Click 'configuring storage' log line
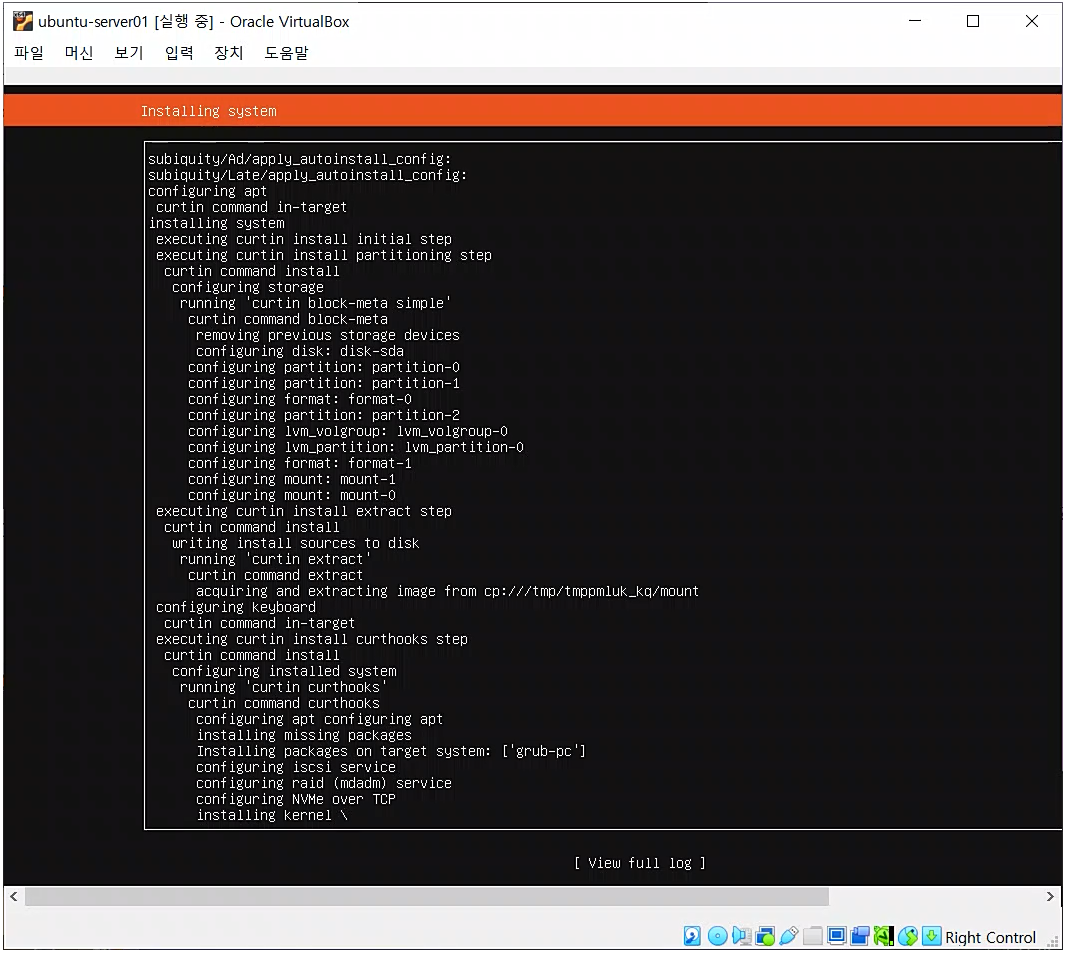 [248, 287]
